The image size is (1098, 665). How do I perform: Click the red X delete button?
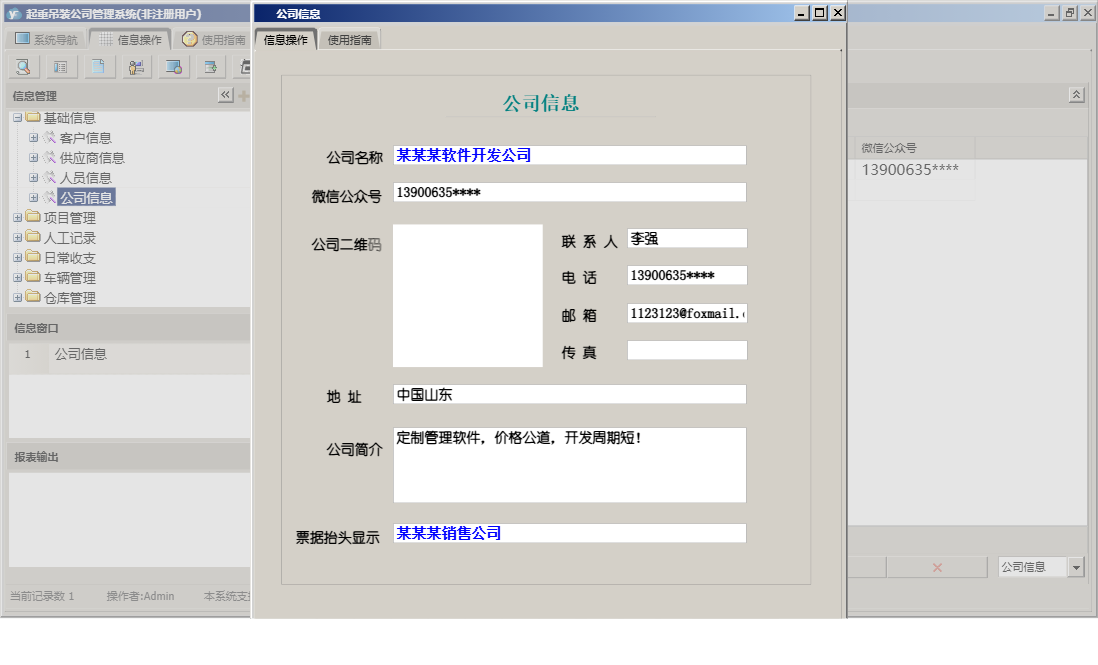(x=936, y=565)
